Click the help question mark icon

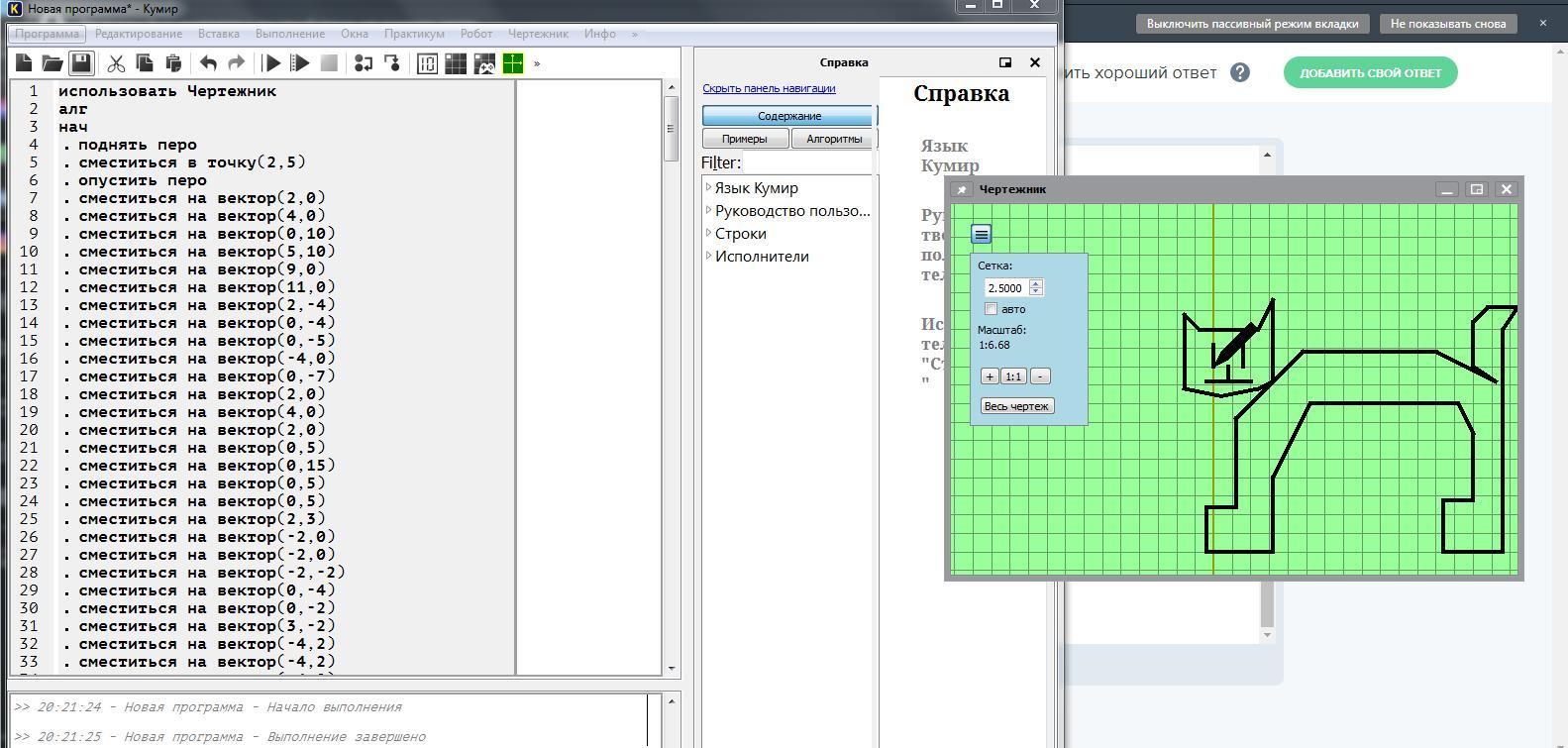click(x=1239, y=72)
